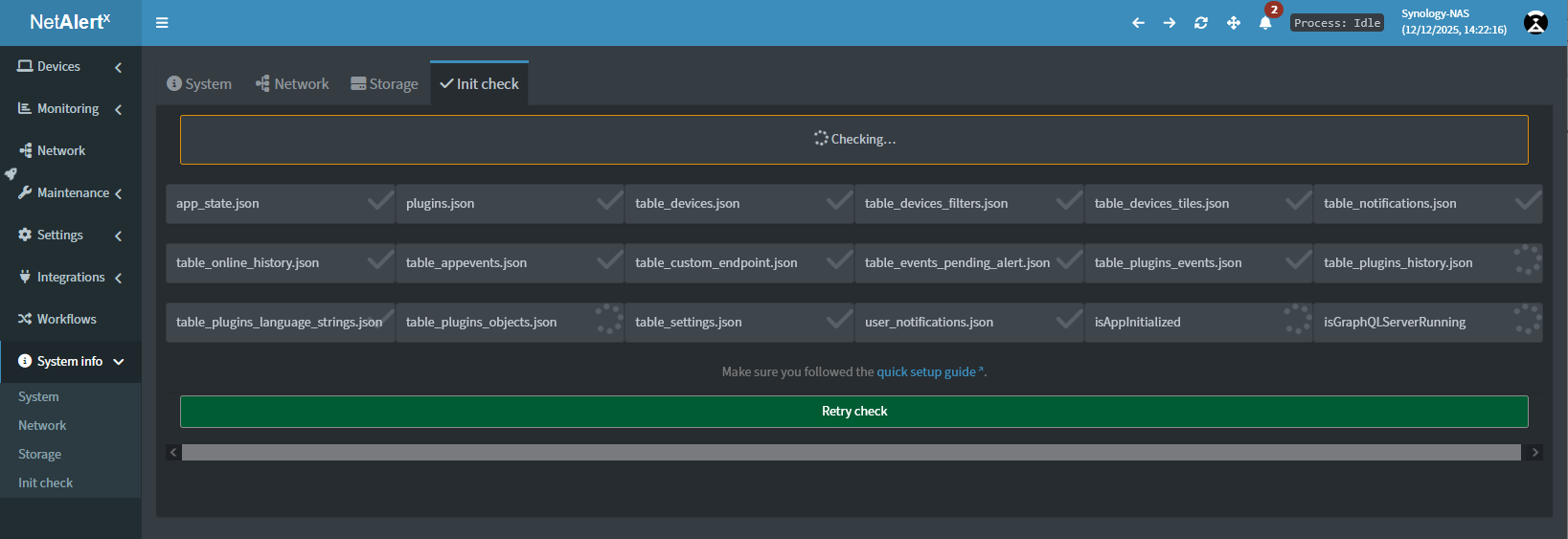Click the checkmark on app_state.json

tap(380, 201)
